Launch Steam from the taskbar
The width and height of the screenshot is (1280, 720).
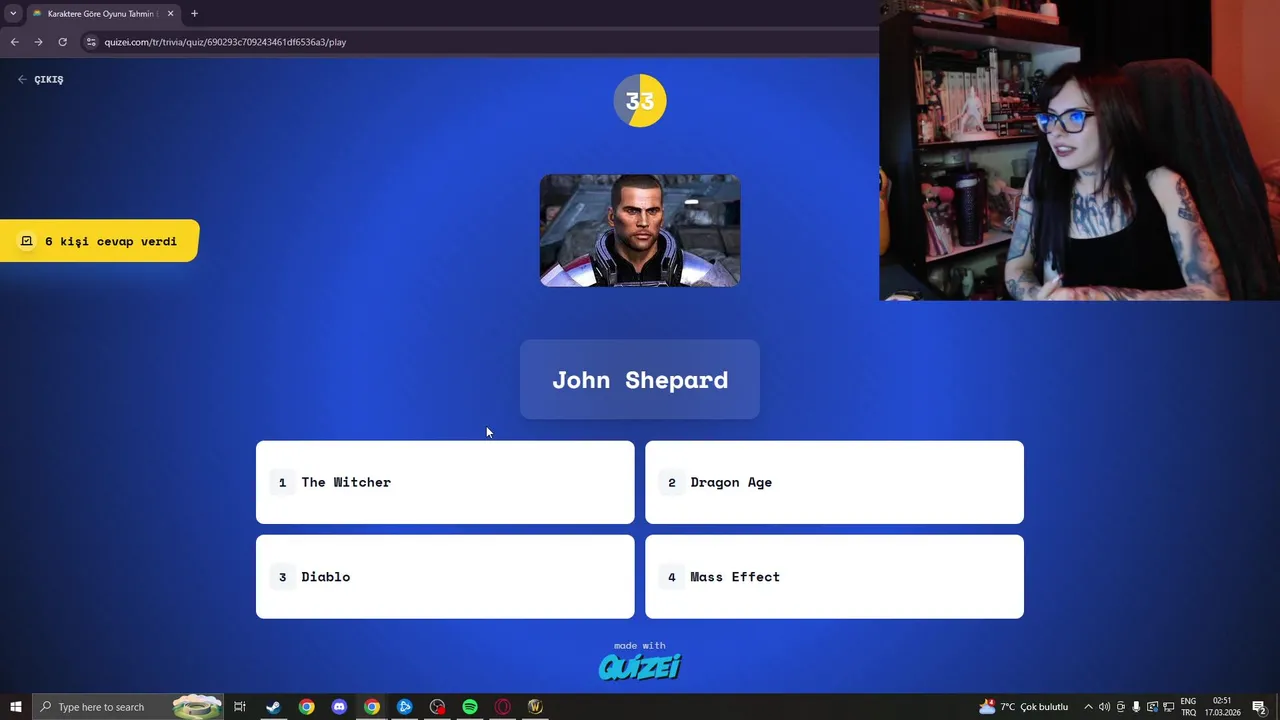click(273, 707)
